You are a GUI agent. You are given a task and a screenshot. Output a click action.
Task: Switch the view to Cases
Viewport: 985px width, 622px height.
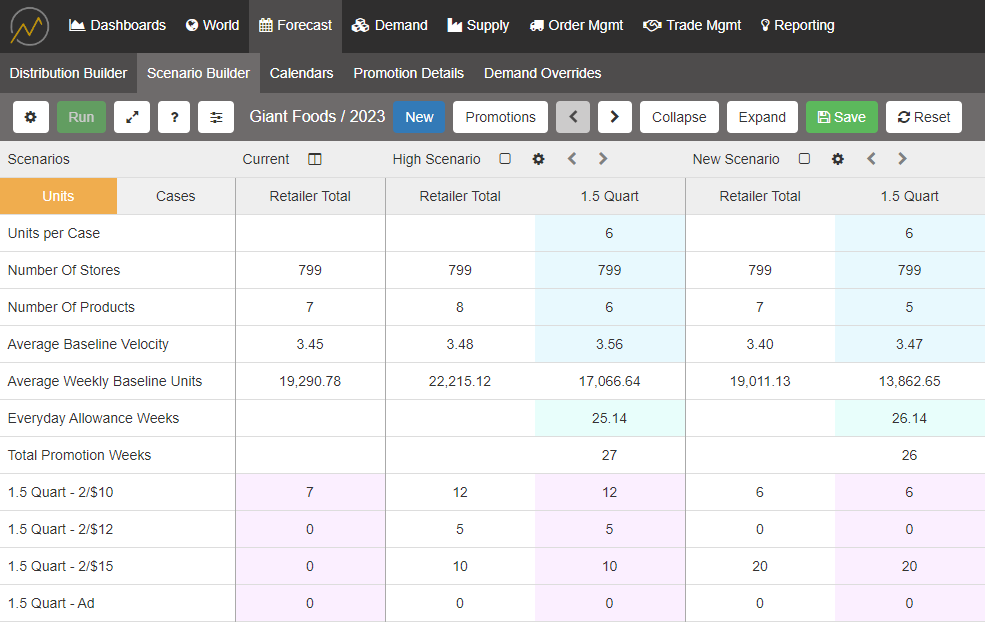tap(176, 196)
